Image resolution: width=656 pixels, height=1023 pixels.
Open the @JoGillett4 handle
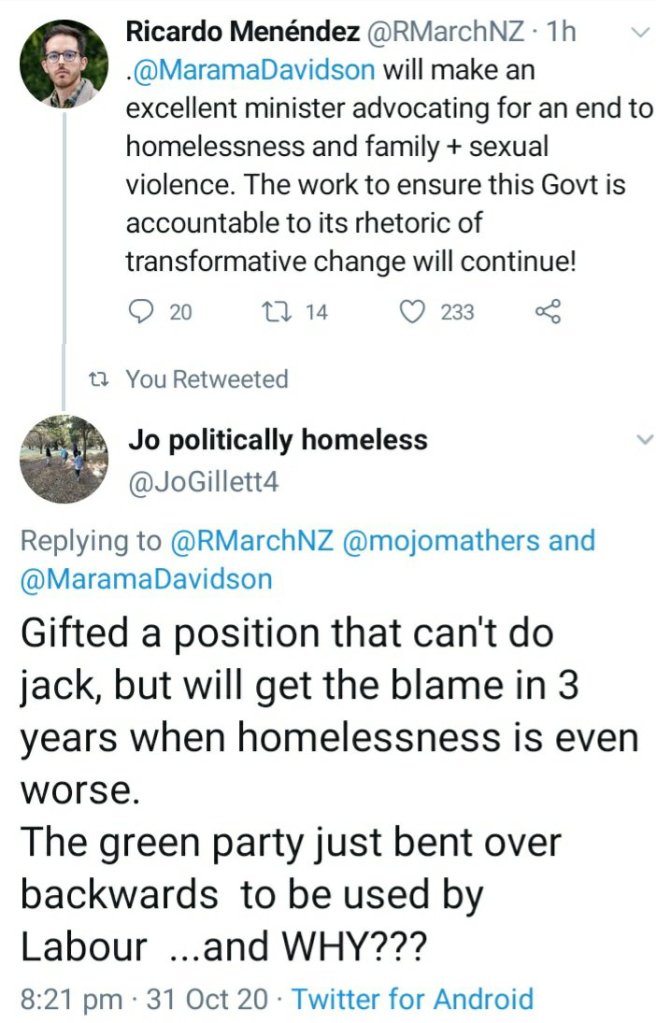pos(203,483)
